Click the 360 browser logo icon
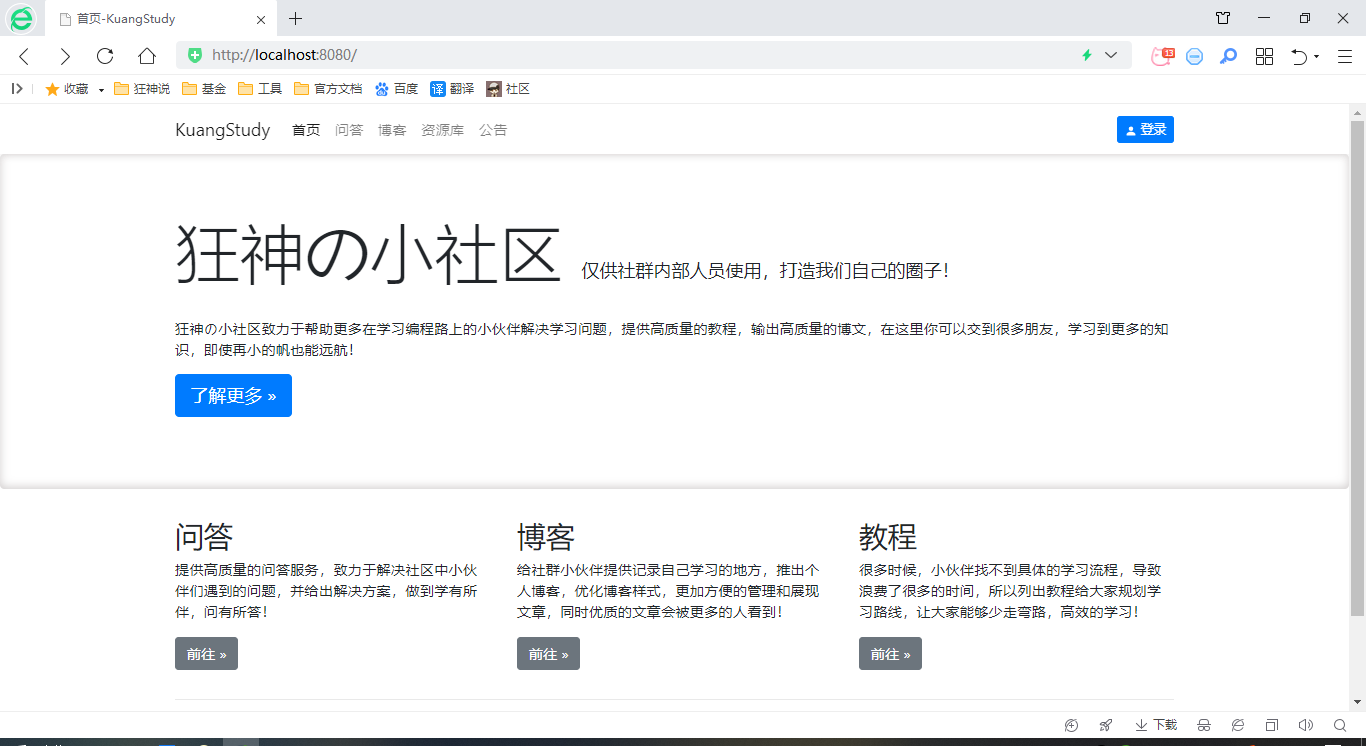This screenshot has height=746, width=1366. (21, 18)
